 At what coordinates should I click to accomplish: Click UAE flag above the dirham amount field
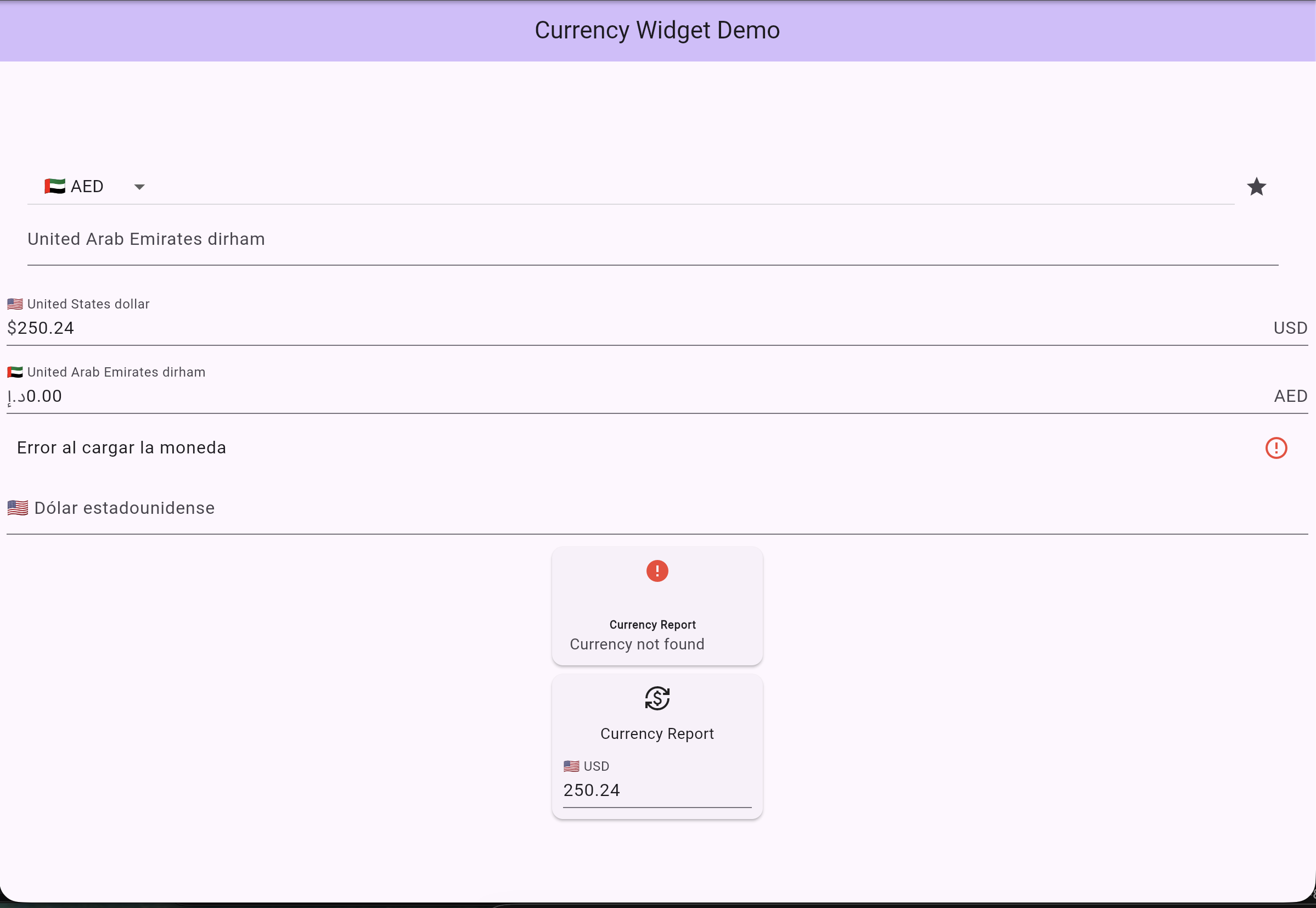coord(15,372)
